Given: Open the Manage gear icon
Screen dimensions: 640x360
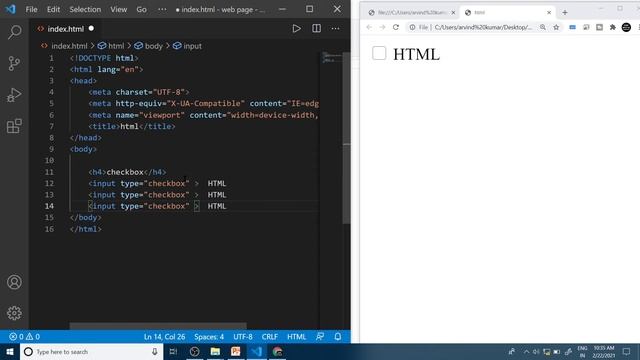Looking at the screenshot, I should click(x=14, y=313).
